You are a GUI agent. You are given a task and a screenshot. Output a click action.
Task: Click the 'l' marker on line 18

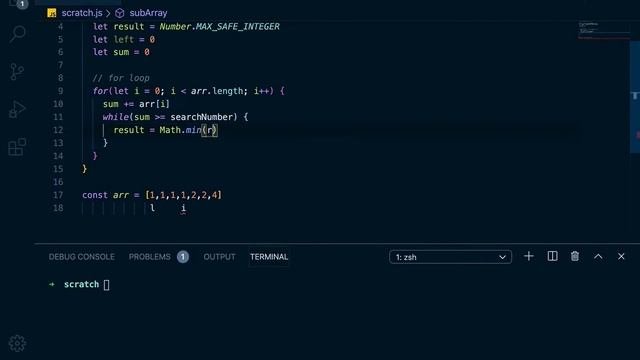click(152, 208)
